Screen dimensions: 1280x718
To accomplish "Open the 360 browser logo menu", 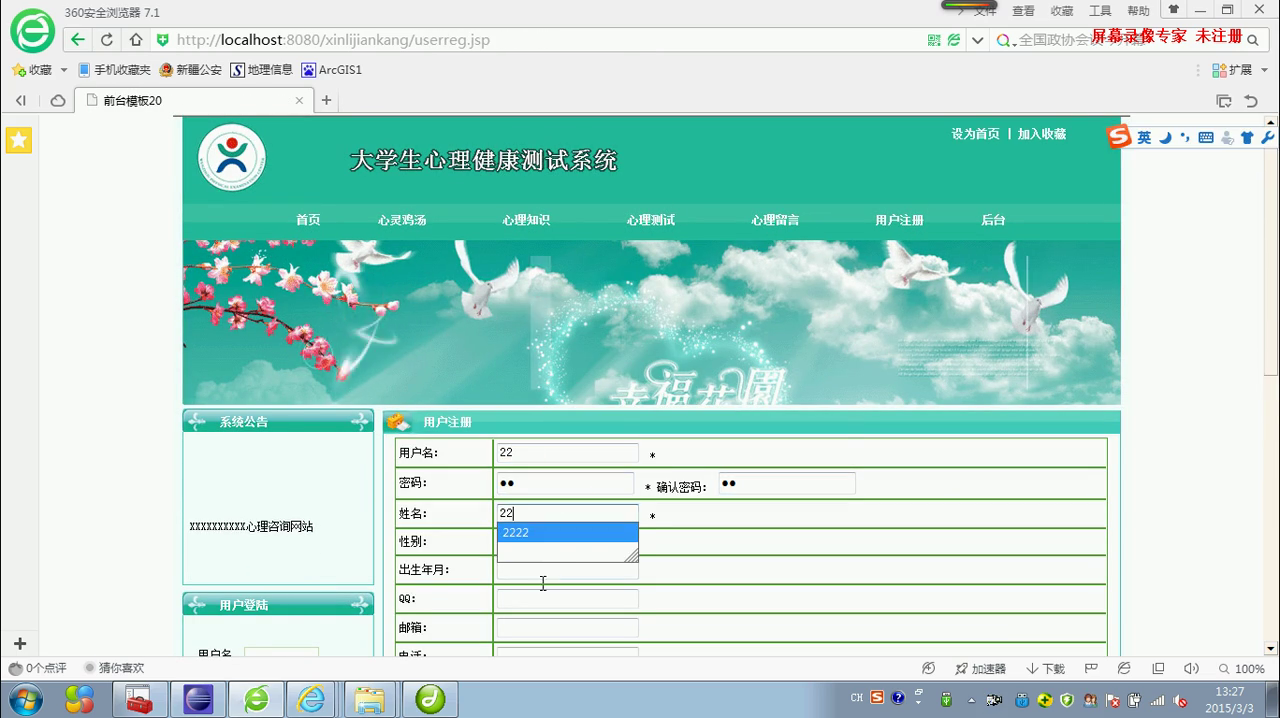I will [32, 31].
